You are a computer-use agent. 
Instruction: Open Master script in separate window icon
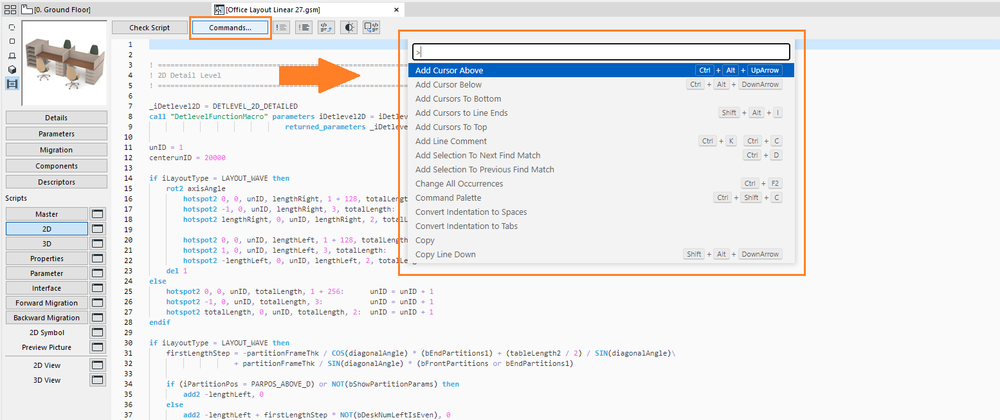click(98, 214)
